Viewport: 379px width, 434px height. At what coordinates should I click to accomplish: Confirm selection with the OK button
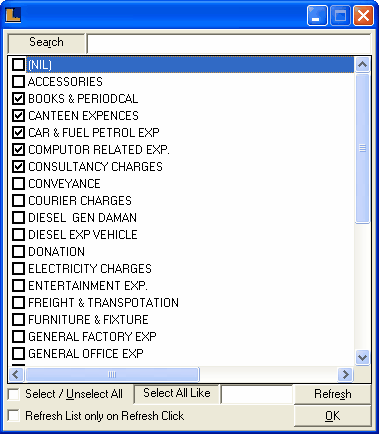(333, 416)
